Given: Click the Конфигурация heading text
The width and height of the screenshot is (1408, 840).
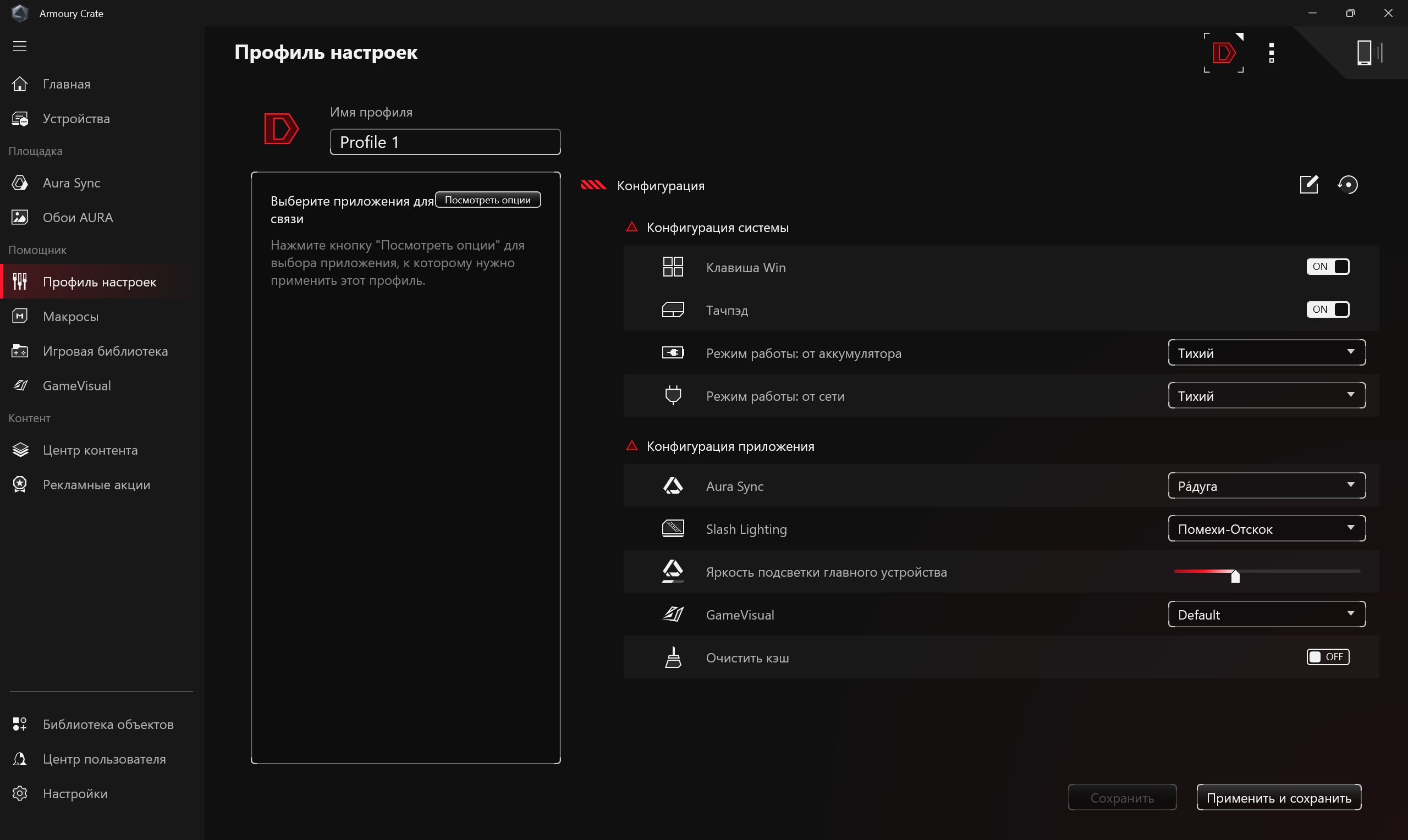Looking at the screenshot, I should (661, 186).
